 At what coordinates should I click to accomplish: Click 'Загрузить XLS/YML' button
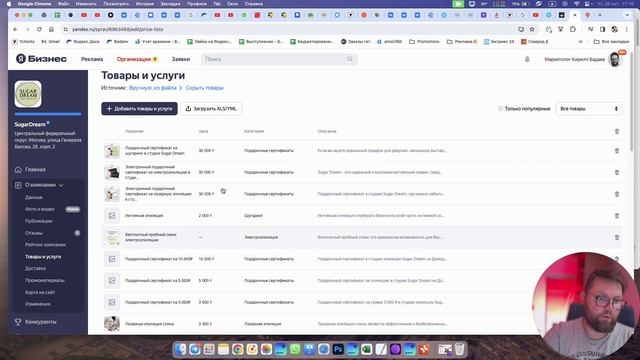coord(211,109)
